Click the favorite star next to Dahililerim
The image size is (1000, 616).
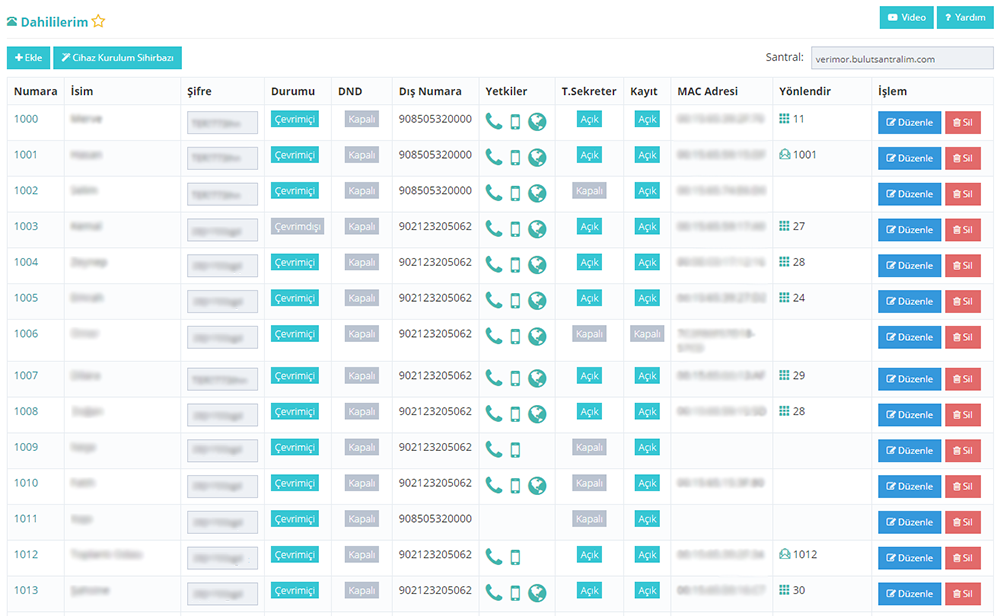tap(98, 21)
